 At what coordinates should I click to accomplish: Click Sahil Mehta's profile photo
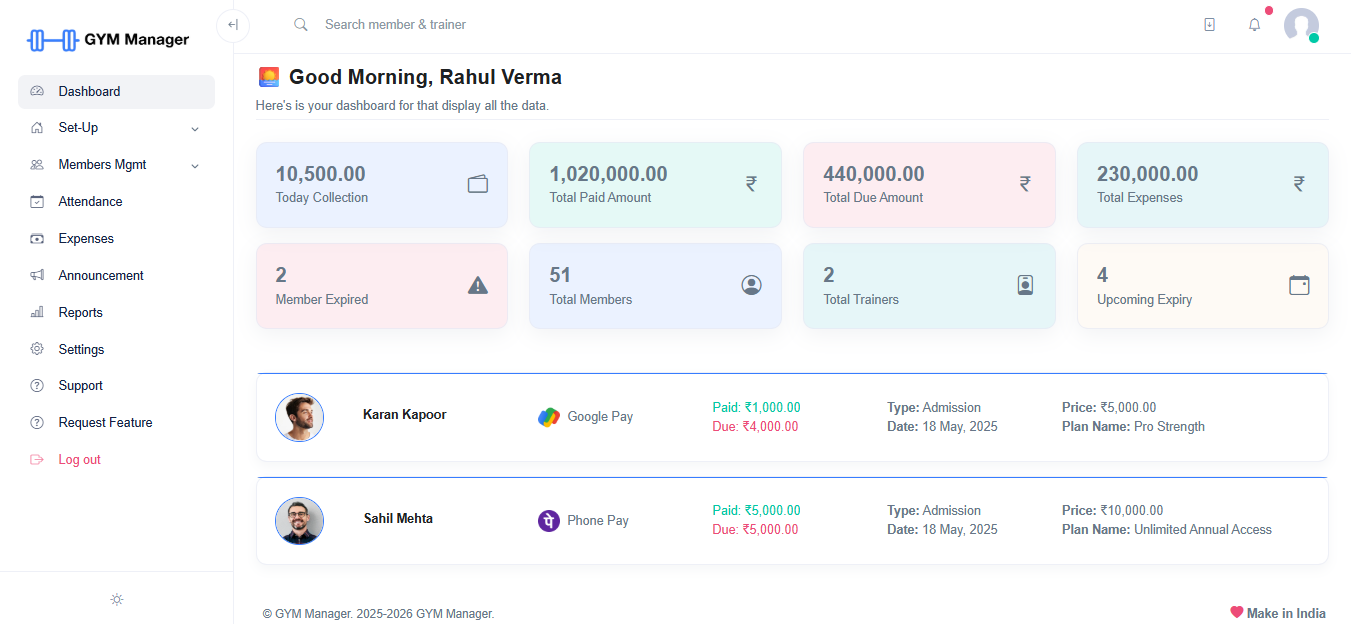pyautogui.click(x=300, y=520)
